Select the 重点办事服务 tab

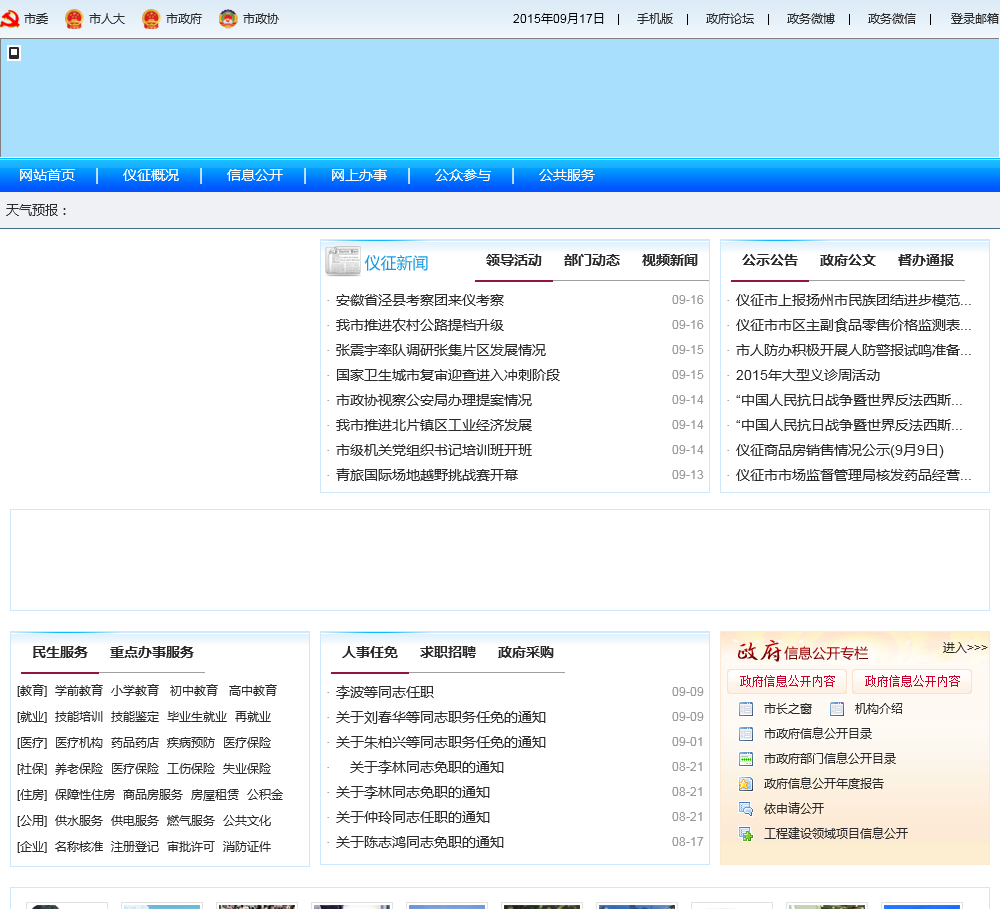point(152,652)
